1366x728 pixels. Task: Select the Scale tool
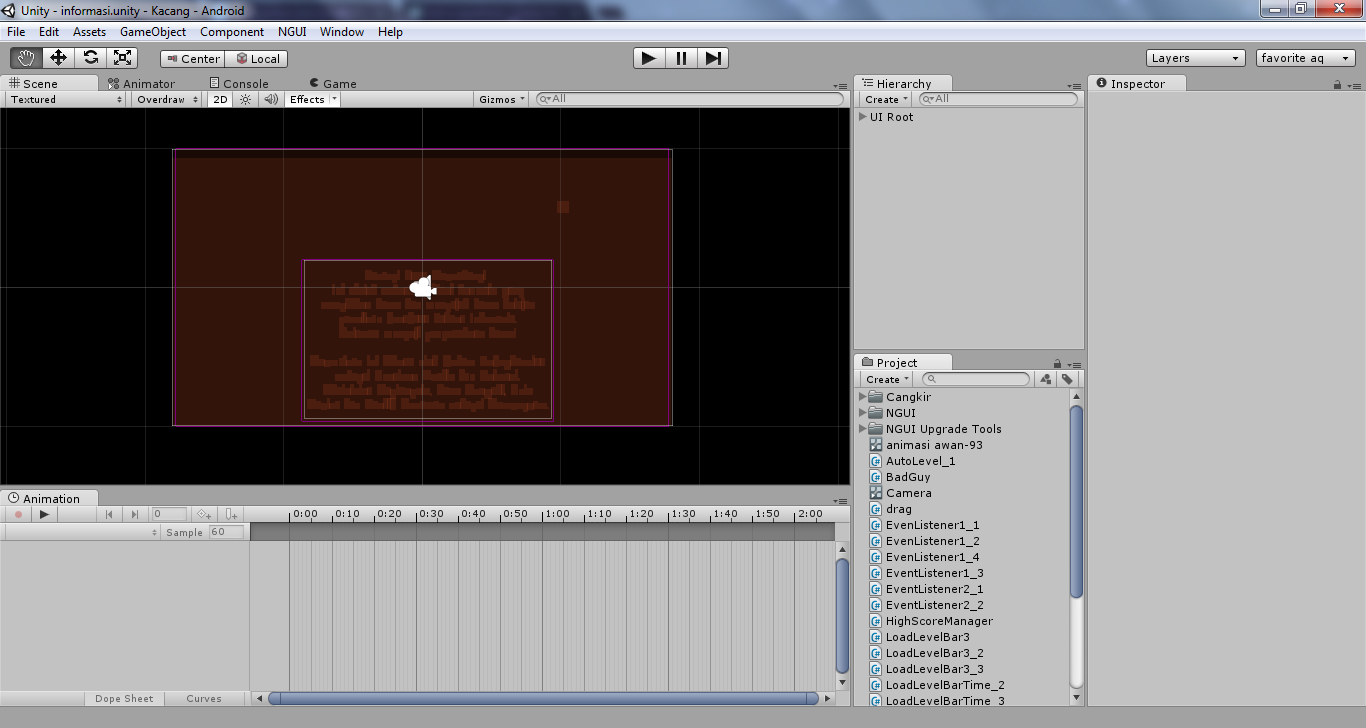122,58
